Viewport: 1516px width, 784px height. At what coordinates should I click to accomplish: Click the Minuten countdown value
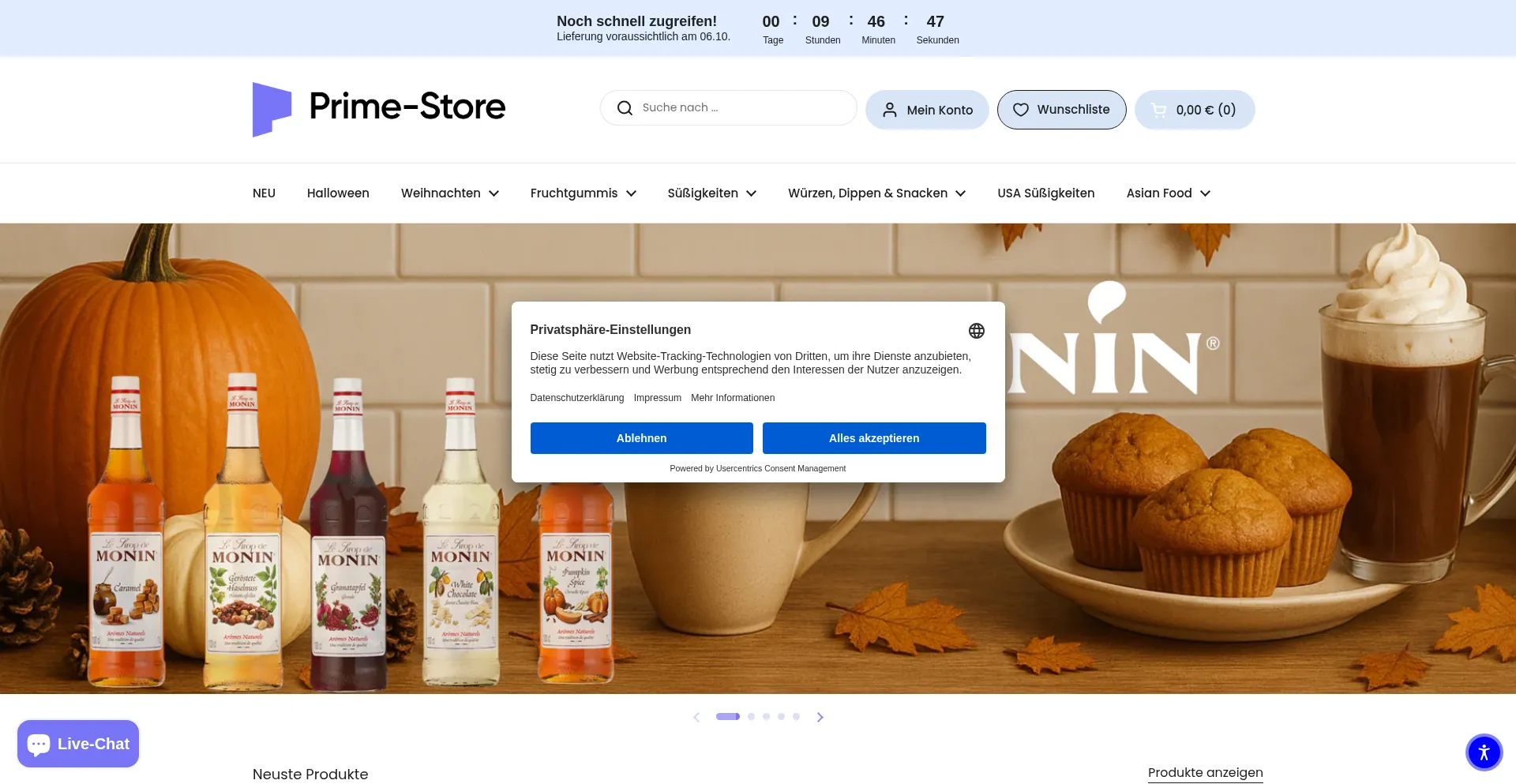point(876,21)
